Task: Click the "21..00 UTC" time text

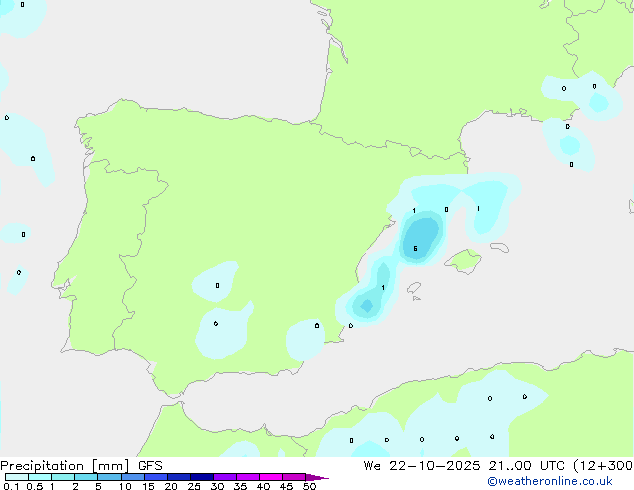Action: pyautogui.click(x=526, y=466)
